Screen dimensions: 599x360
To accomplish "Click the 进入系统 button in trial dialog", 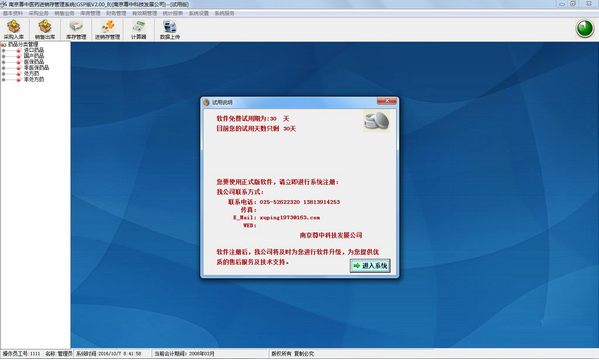I will pyautogui.click(x=370, y=266).
